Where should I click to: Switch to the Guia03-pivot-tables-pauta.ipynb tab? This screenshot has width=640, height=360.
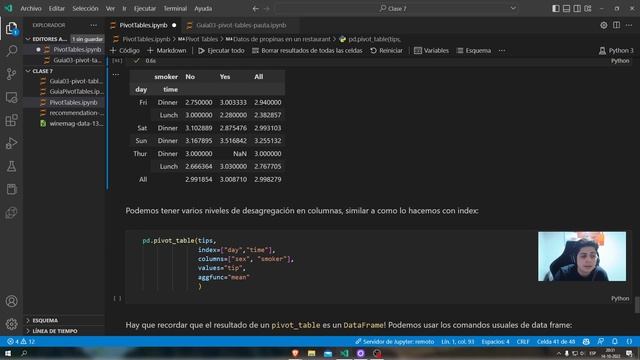pyautogui.click(x=241, y=25)
